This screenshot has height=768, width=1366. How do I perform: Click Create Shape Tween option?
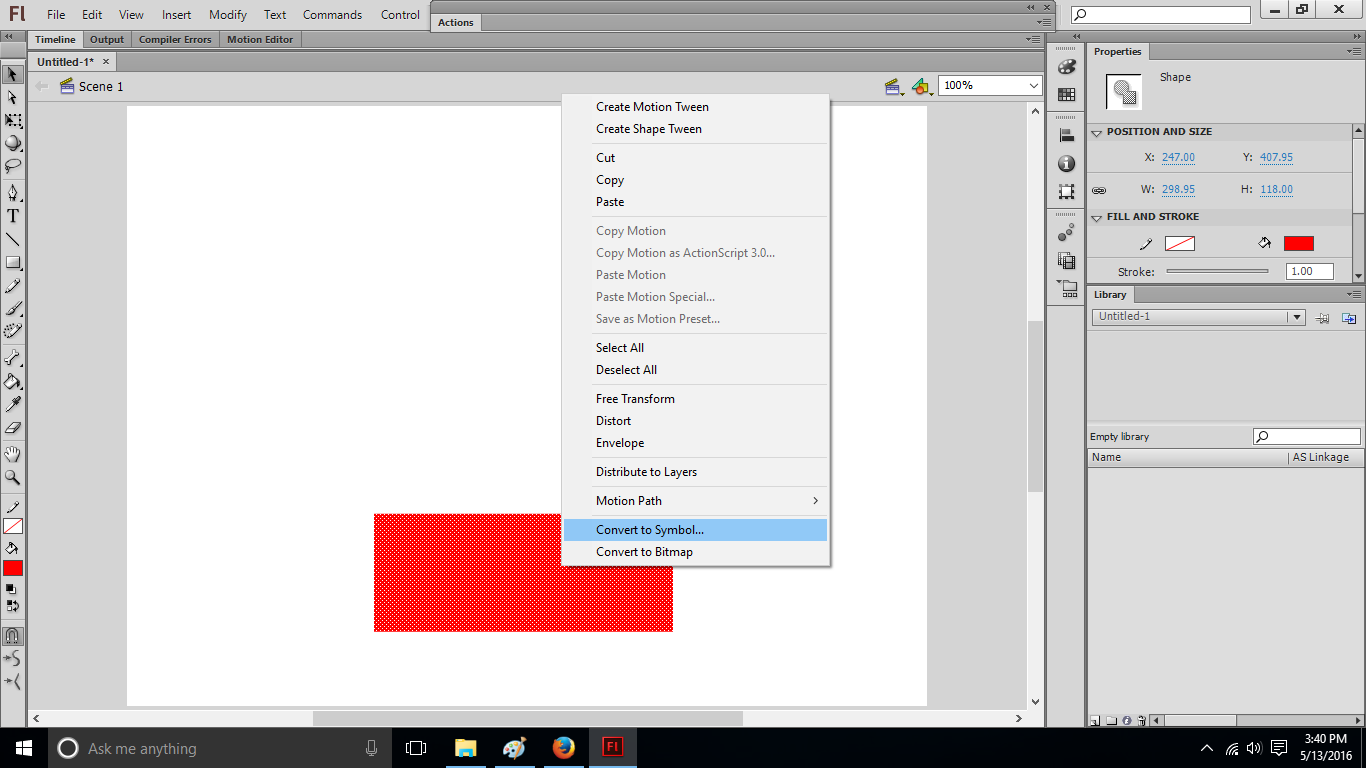pyautogui.click(x=649, y=129)
